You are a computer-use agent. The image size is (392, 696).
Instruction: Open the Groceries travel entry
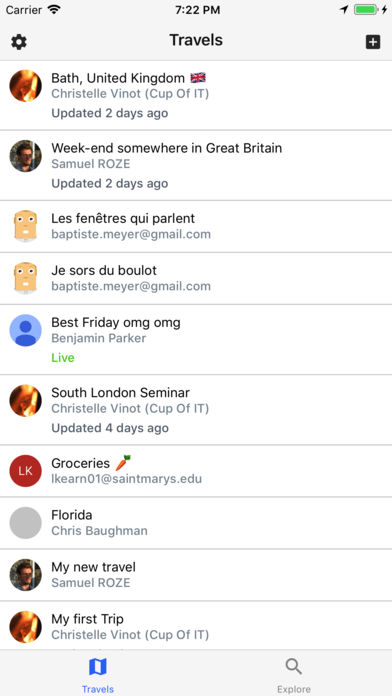point(196,471)
